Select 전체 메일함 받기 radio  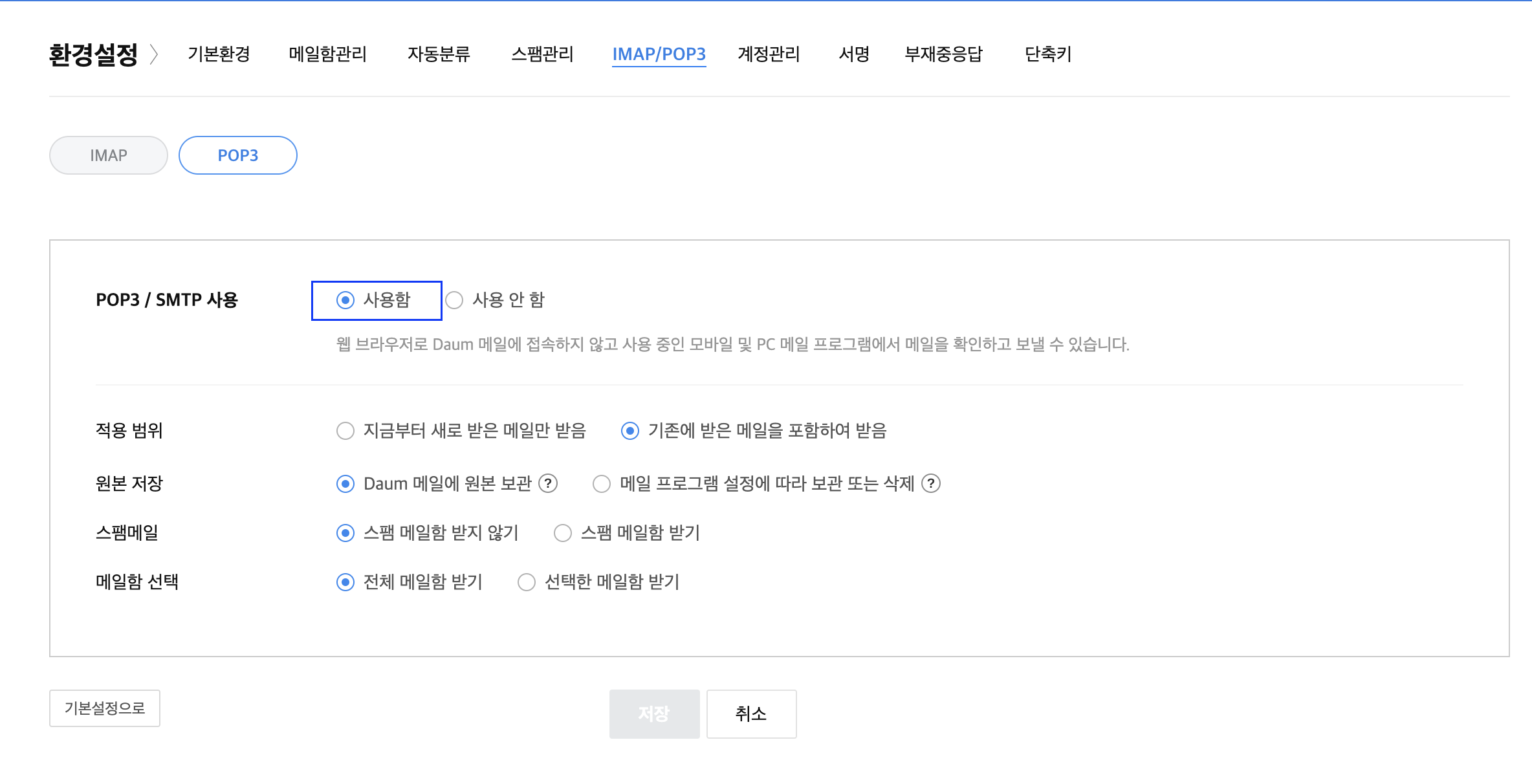[345, 582]
